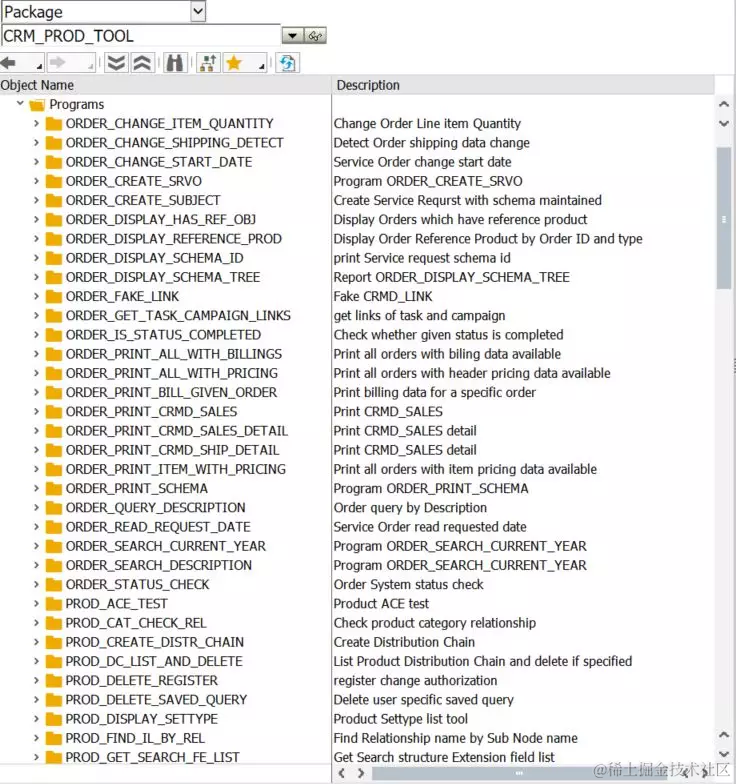Click the favorites star icon

tap(234, 63)
